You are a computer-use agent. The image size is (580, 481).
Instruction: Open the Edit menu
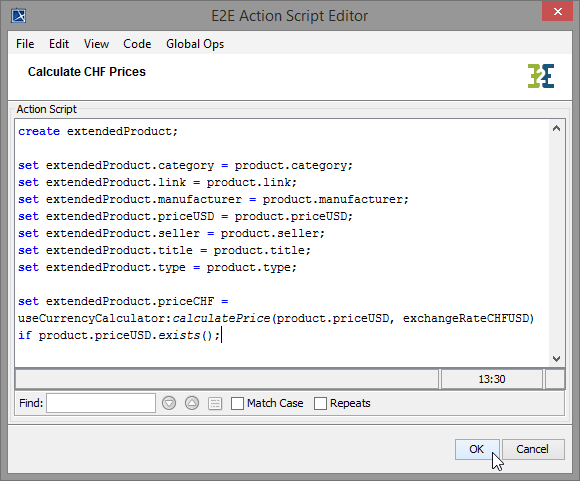click(x=59, y=44)
